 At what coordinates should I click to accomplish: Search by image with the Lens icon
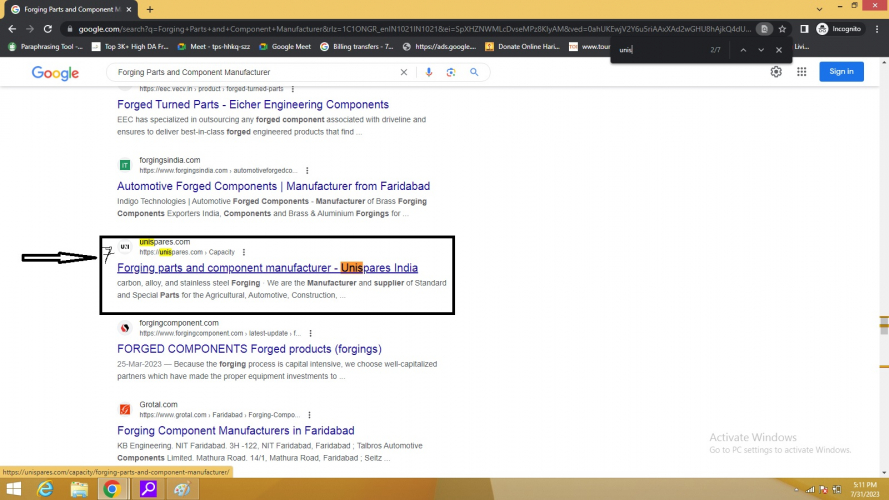(451, 72)
